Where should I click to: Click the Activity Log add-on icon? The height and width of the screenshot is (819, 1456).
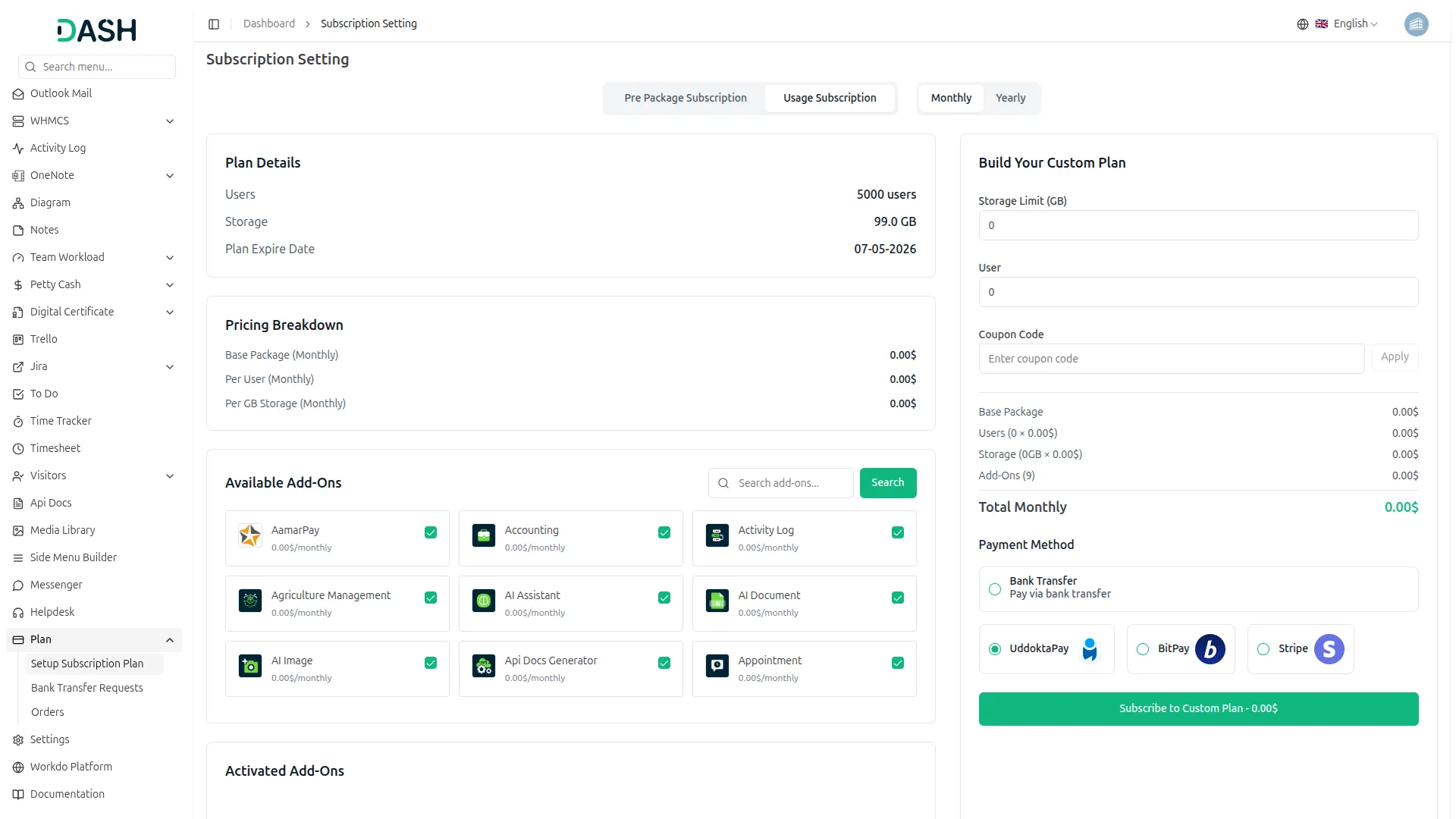(717, 535)
